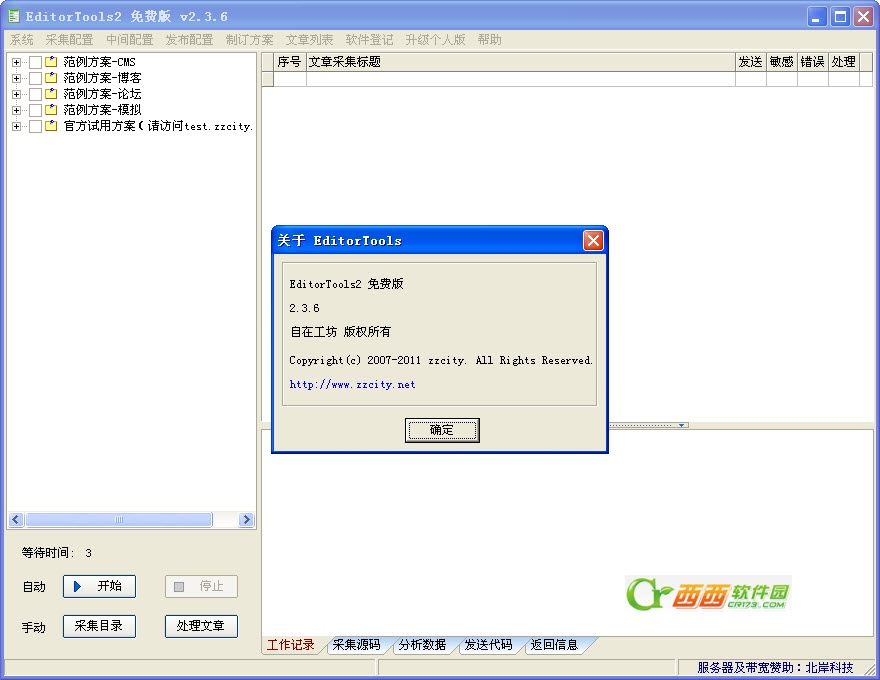Tick the 范例方案-论坛 checkbox
The width and height of the screenshot is (880, 680).
pos(35,94)
